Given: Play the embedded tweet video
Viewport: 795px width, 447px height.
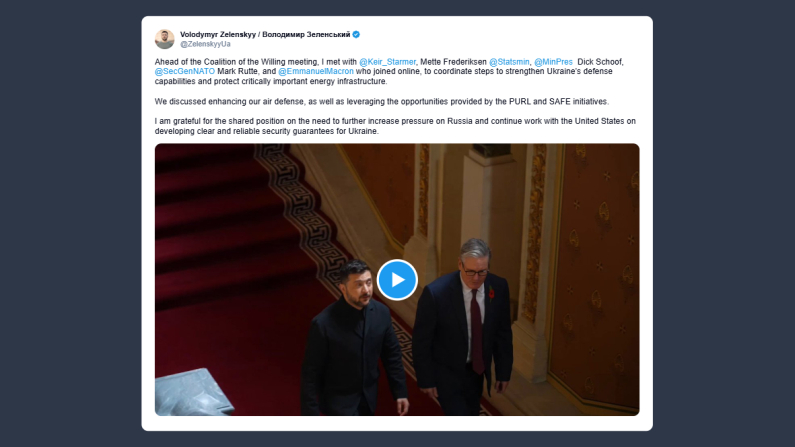Looking at the screenshot, I should pyautogui.click(x=397, y=280).
